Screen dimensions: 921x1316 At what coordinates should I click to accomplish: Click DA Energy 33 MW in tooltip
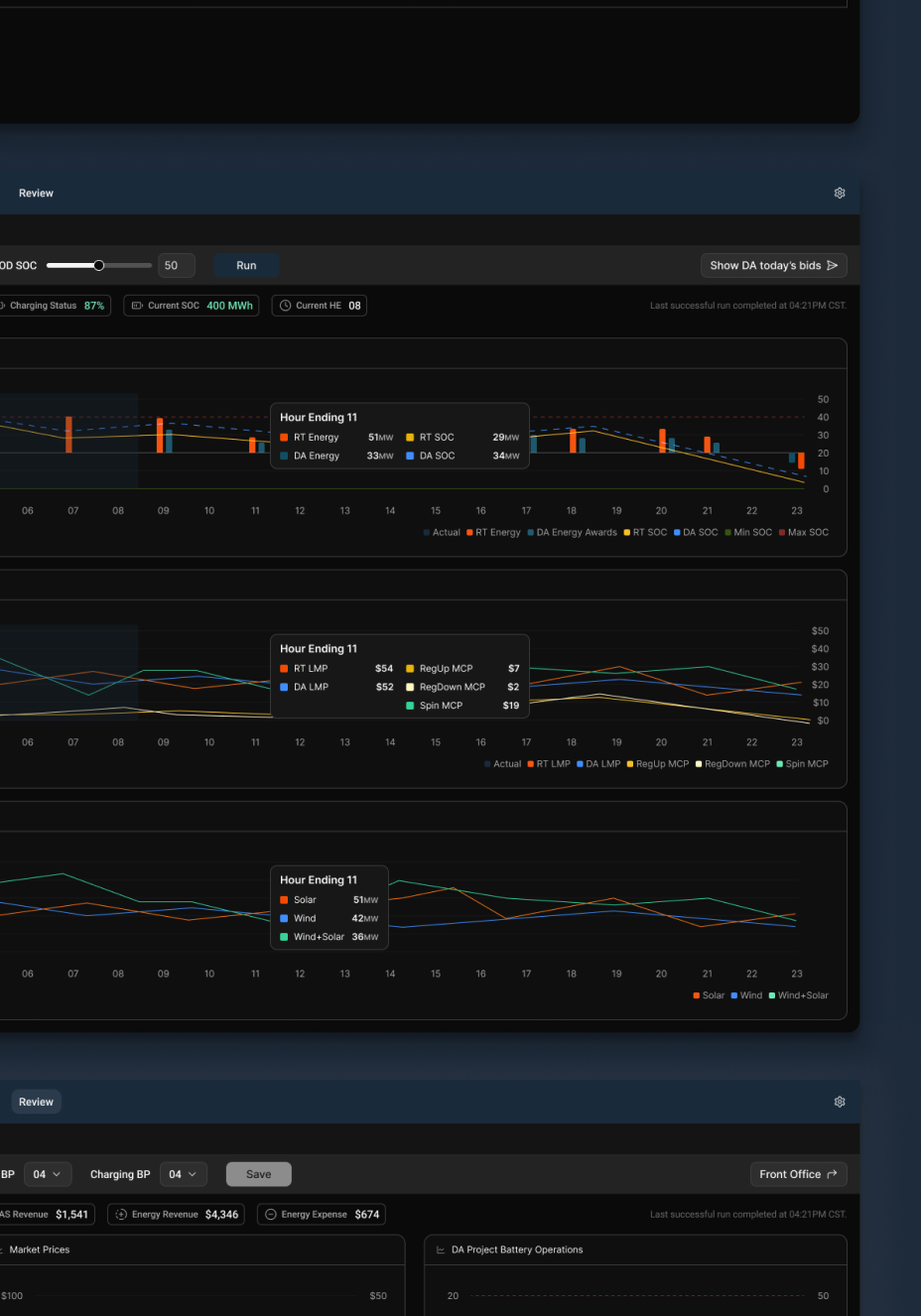click(379, 457)
